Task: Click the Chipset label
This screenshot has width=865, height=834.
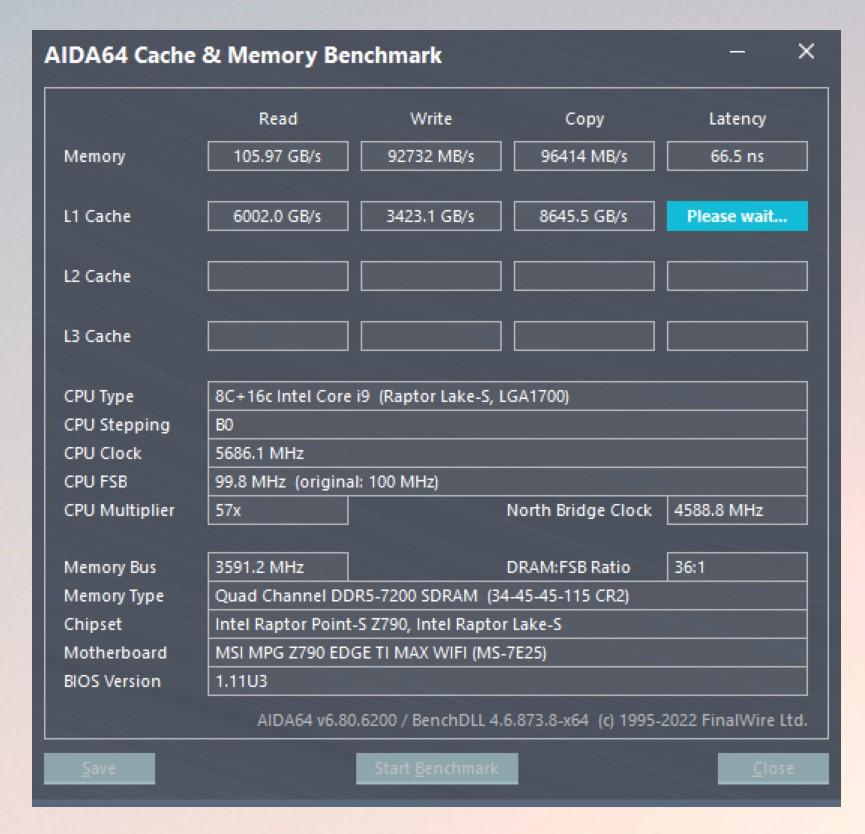Action: tap(93, 625)
